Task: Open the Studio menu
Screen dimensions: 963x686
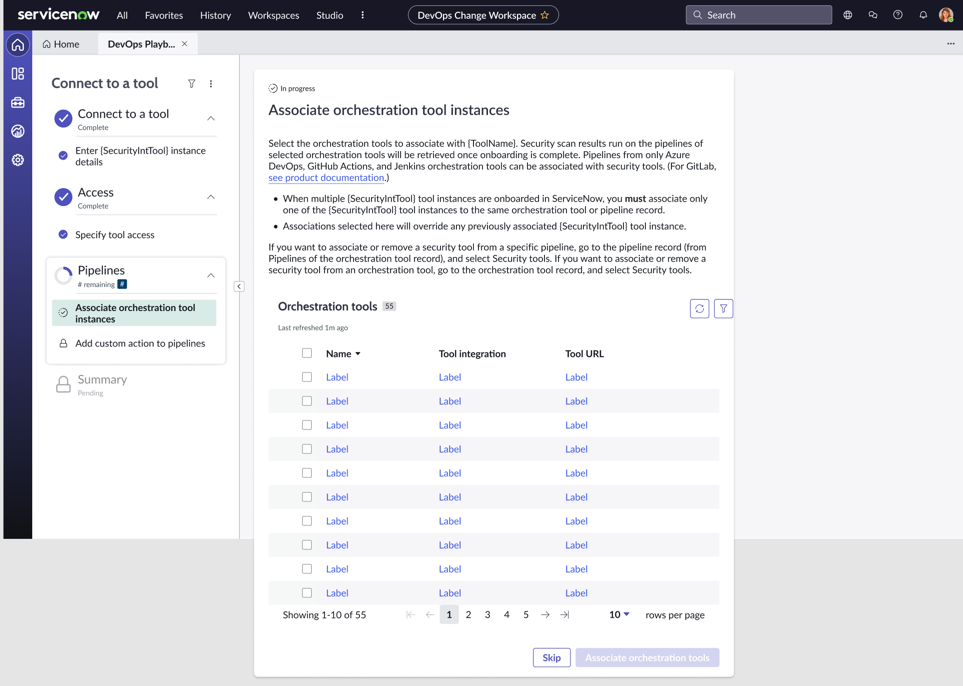Action: coord(330,15)
